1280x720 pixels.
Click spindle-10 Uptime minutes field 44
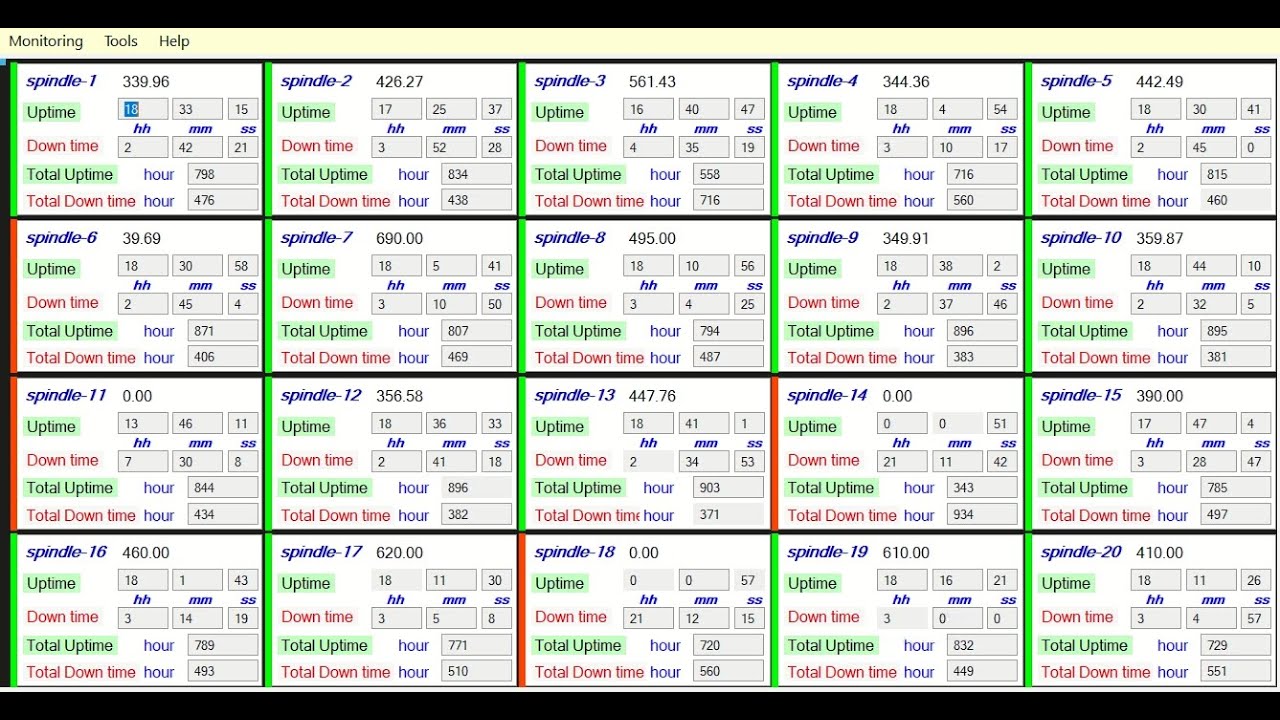point(1211,266)
